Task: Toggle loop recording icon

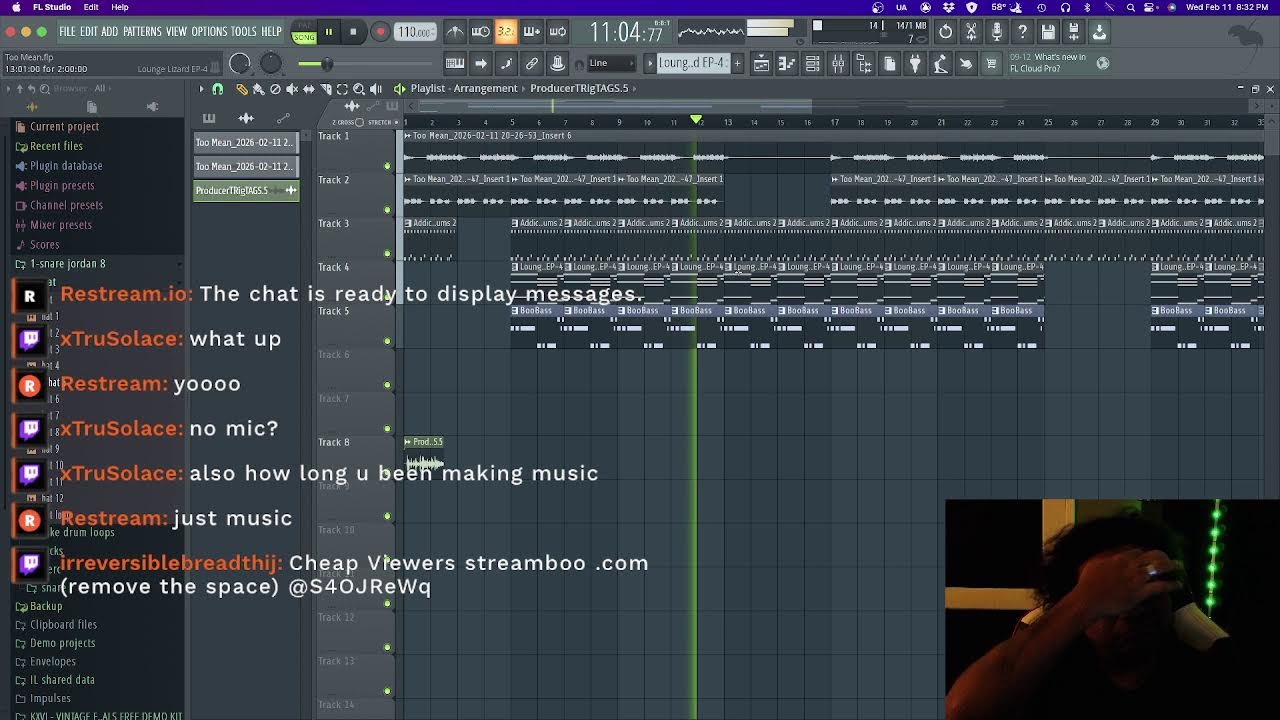Action: (557, 32)
